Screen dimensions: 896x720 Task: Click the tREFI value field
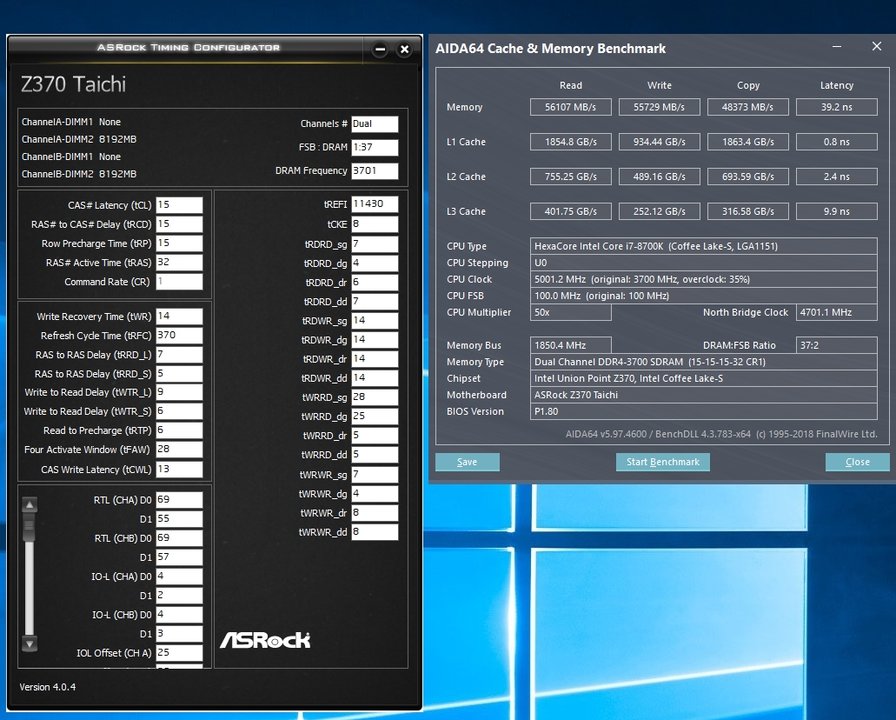click(x=375, y=204)
